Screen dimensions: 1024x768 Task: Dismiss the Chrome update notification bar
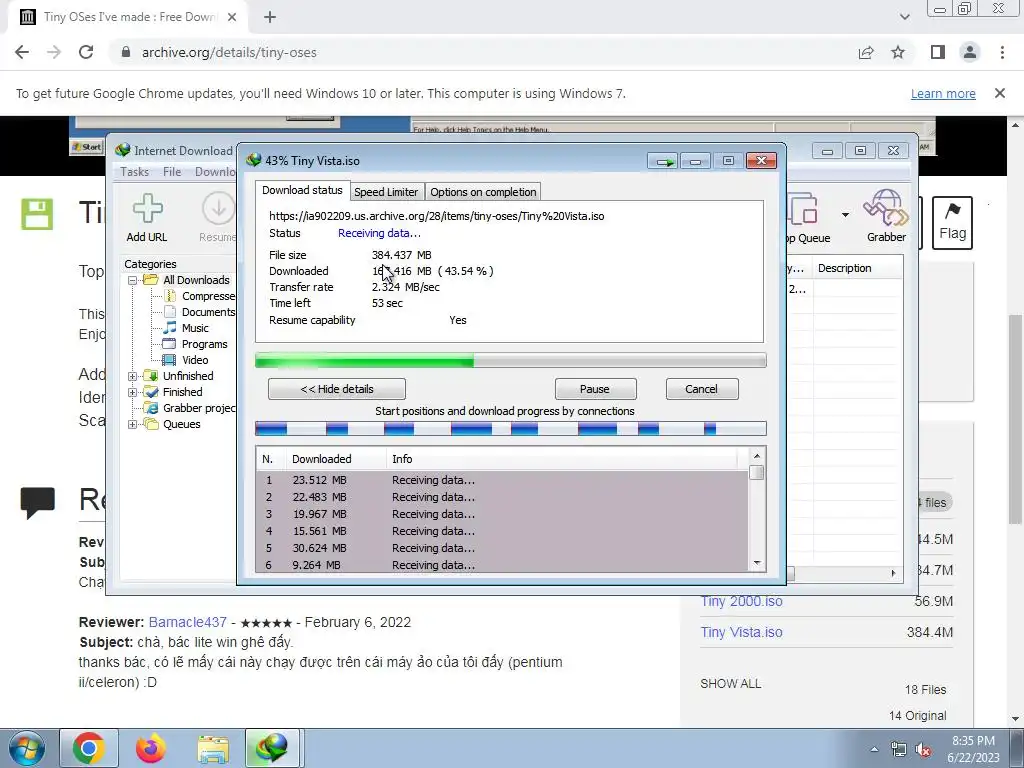coord(999,93)
